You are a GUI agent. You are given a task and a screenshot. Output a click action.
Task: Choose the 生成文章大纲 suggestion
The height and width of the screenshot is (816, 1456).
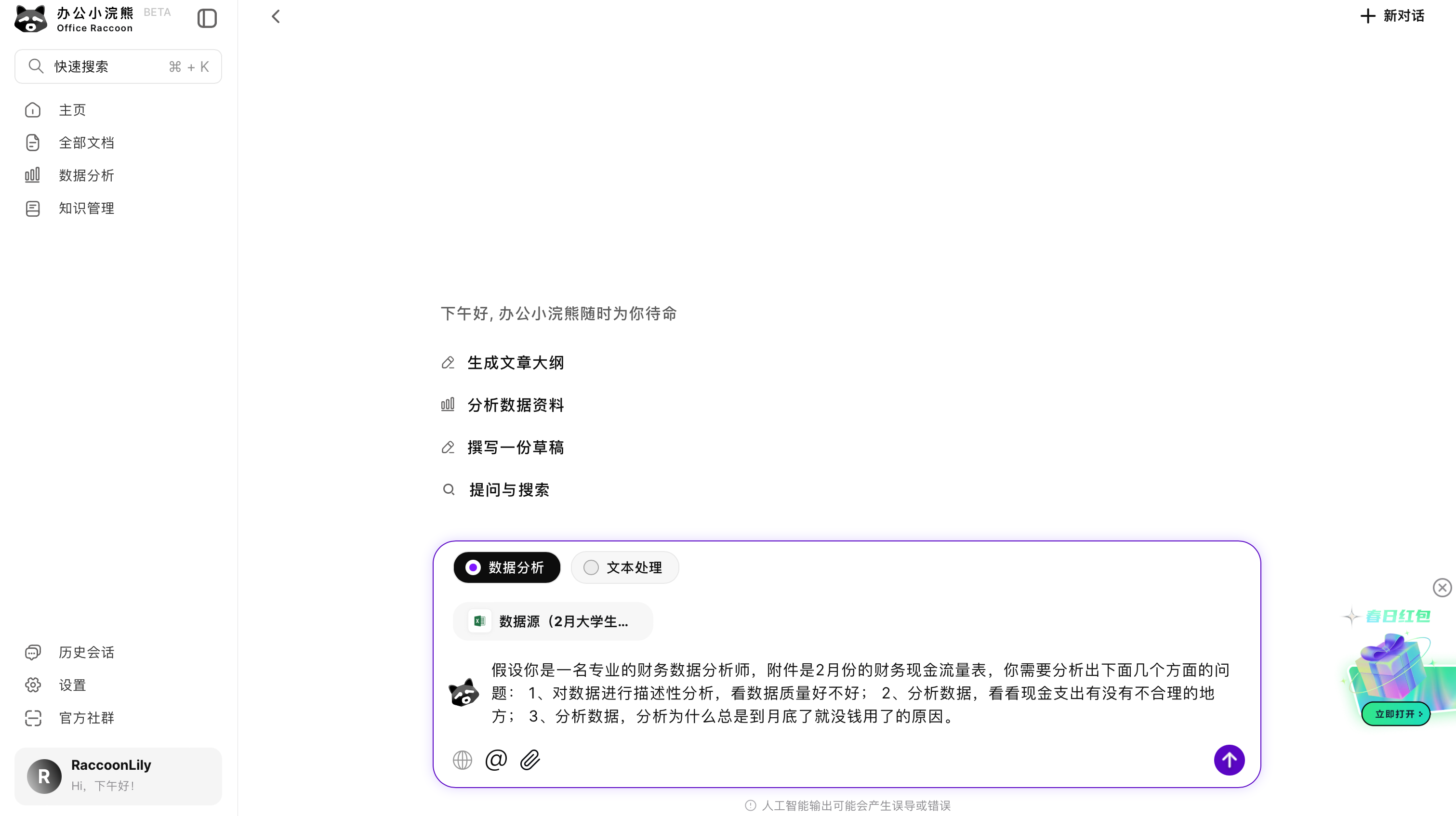point(515,363)
